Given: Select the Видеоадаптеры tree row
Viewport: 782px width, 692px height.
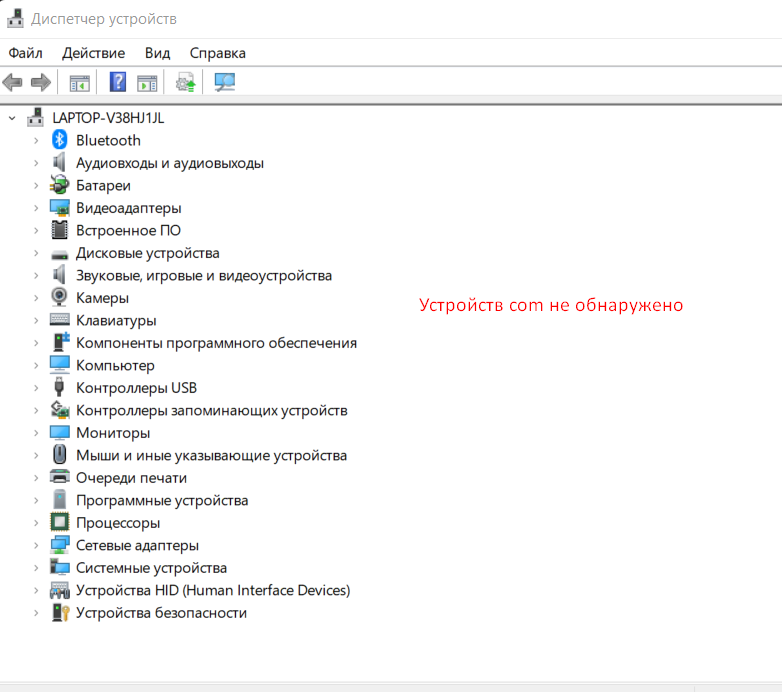Looking at the screenshot, I should point(129,208).
